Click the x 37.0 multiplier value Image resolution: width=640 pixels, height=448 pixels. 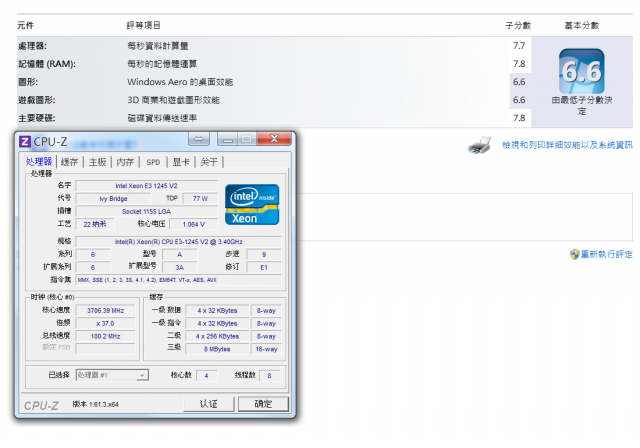tap(105, 324)
